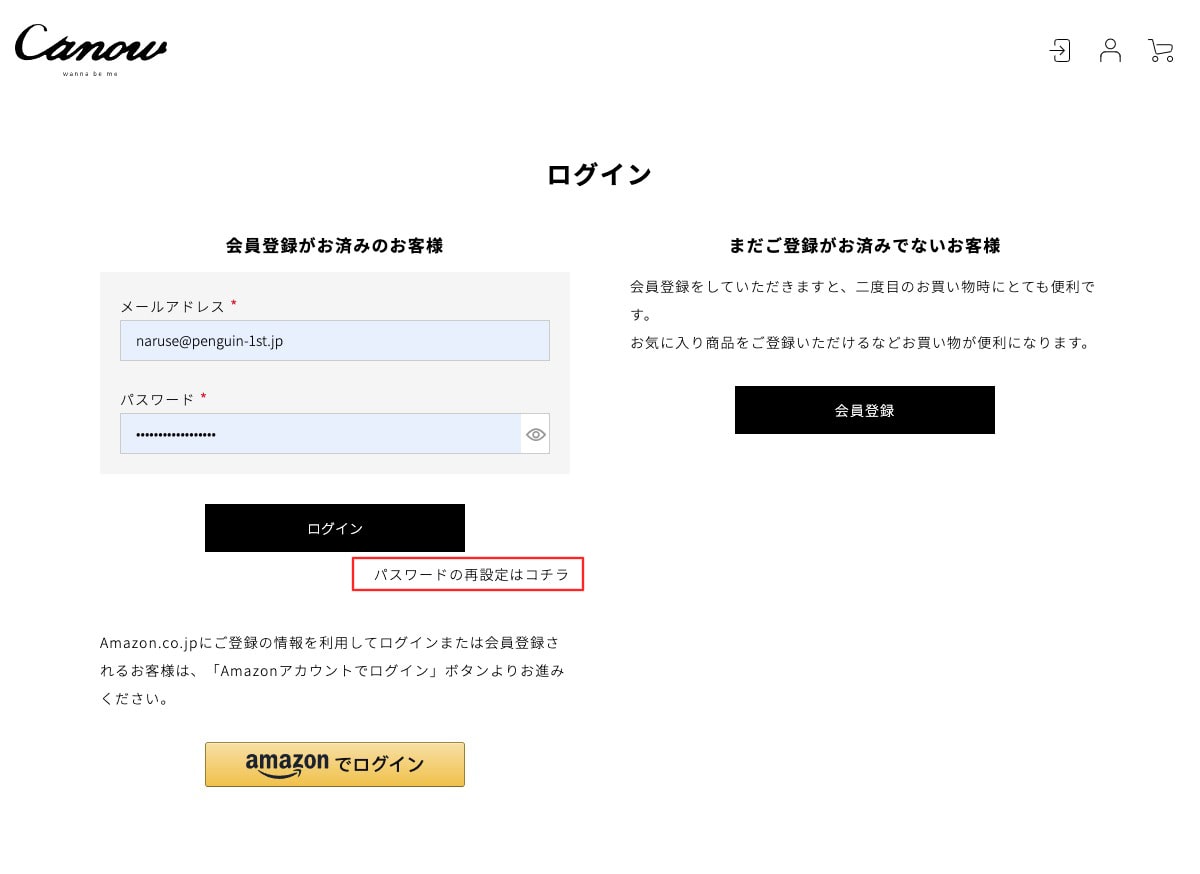
Task: Open the パスワードの再設定はコチラ link
Action: pyautogui.click(x=471, y=575)
